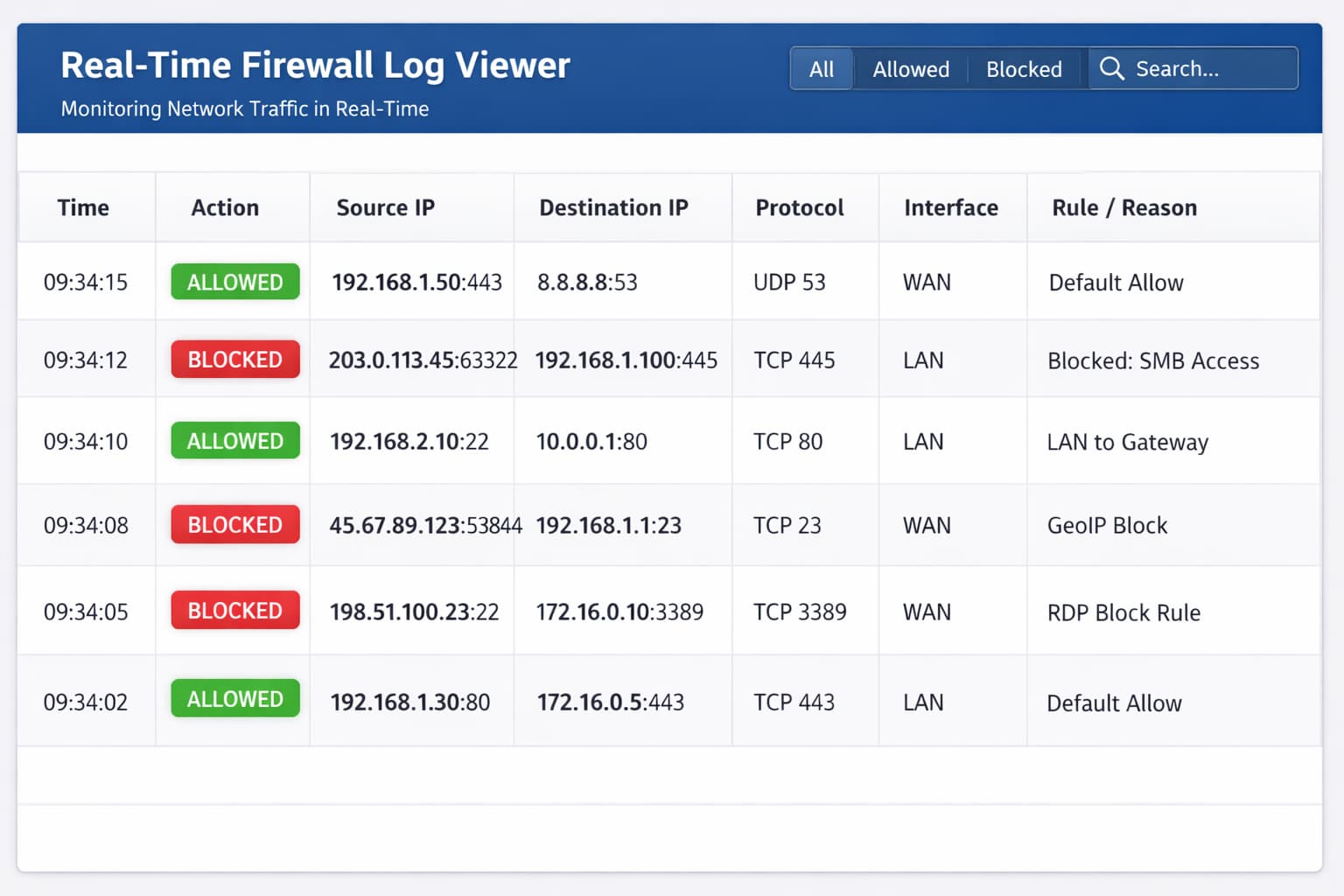Click ALLOWED badge for 09:34:15 entry

[234, 283]
